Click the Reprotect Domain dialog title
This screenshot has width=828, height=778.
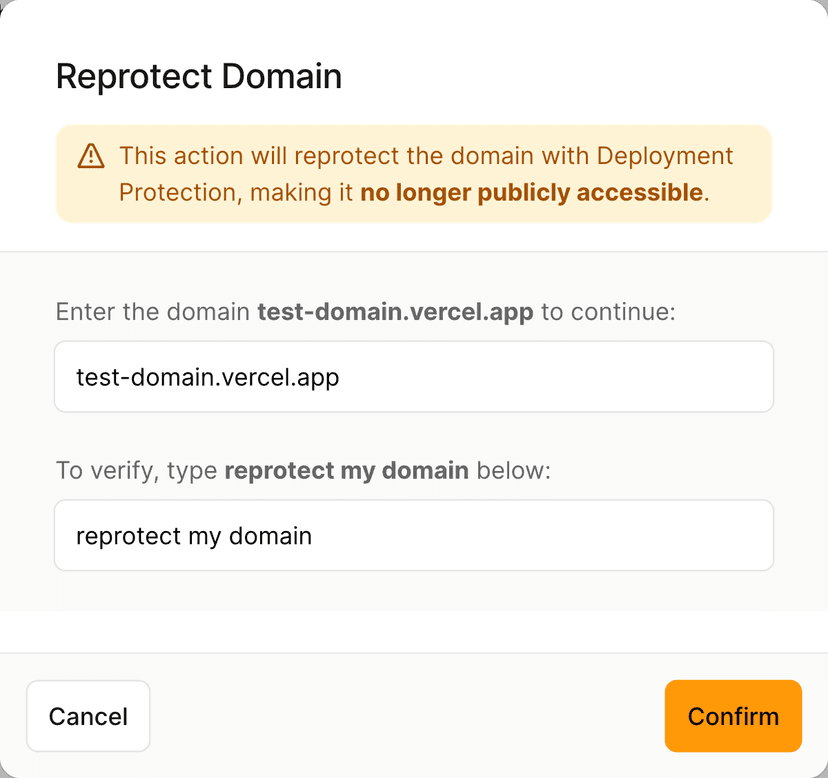tap(198, 76)
